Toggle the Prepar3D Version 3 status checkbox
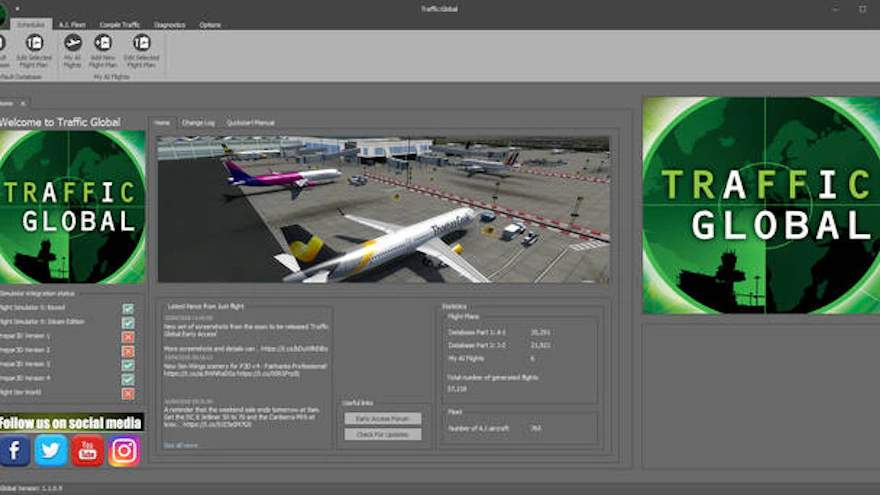880x495 pixels. [x=128, y=365]
